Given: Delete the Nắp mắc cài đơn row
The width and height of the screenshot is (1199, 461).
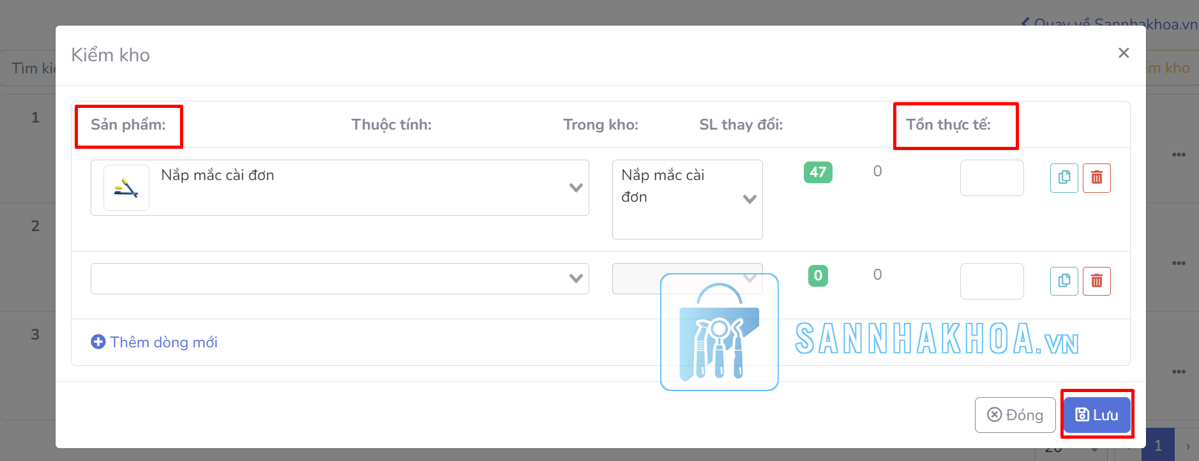Looking at the screenshot, I should pos(1096,178).
